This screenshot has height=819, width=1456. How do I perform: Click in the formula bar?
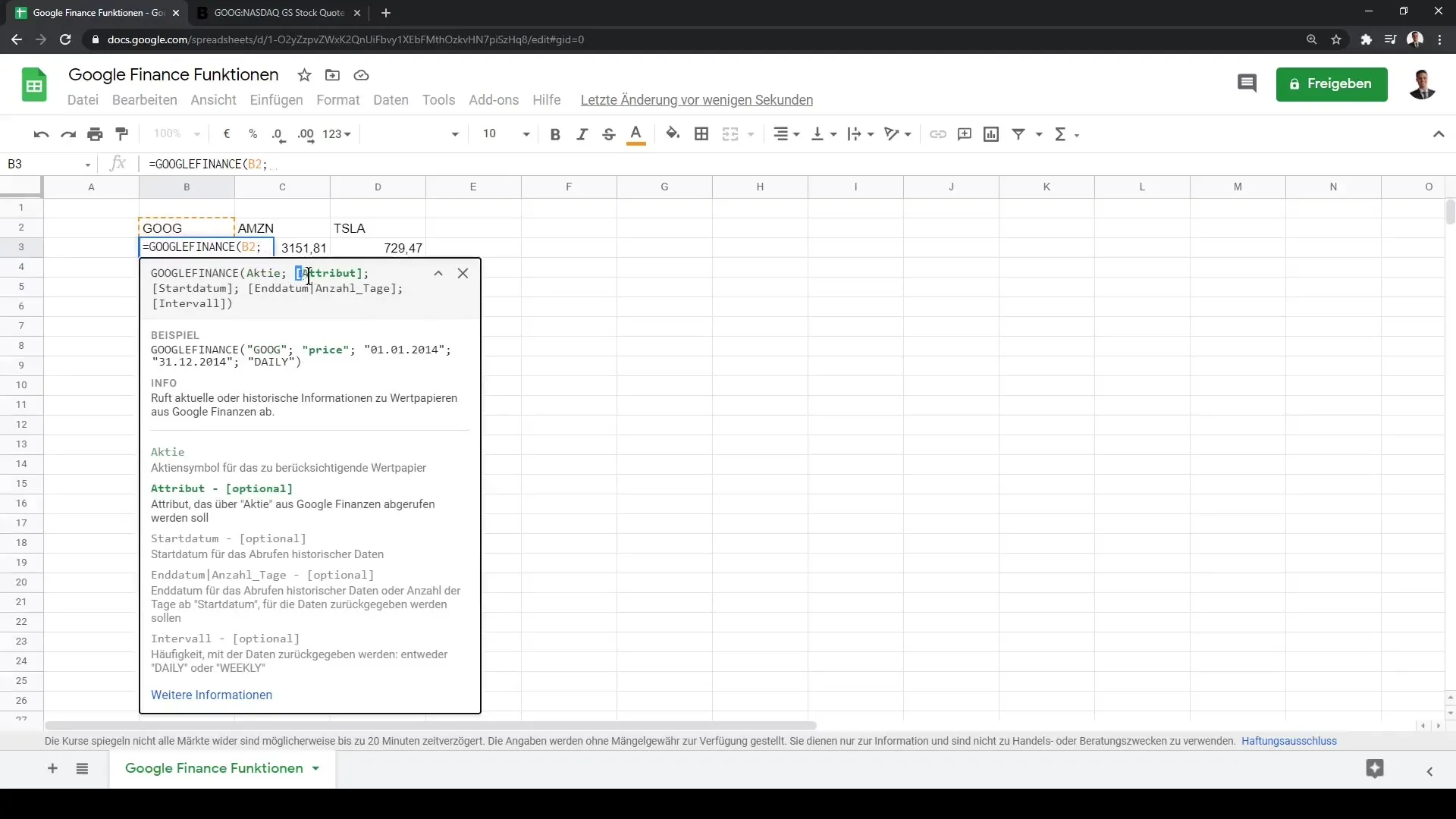point(796,164)
